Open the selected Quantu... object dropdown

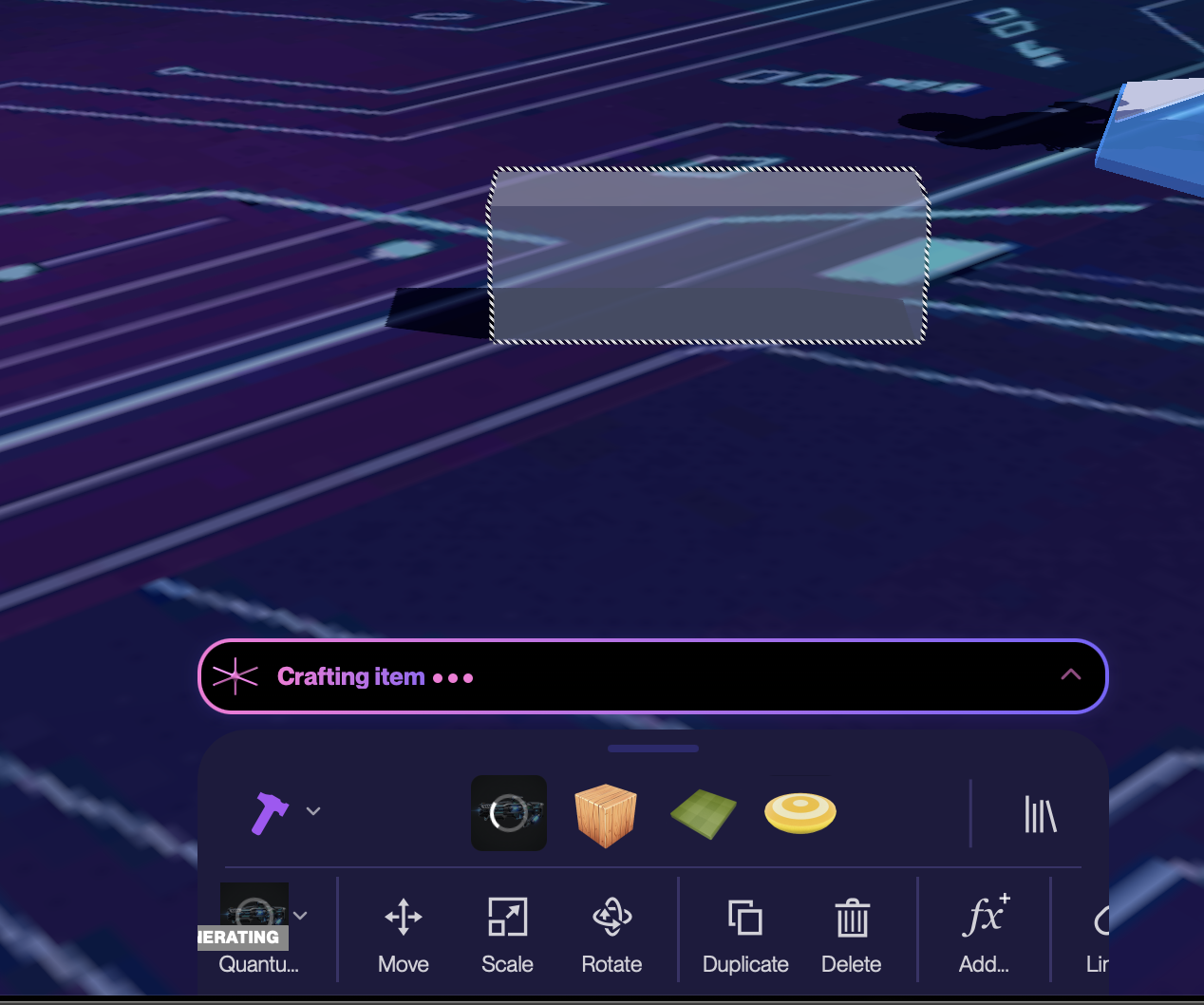[301, 916]
